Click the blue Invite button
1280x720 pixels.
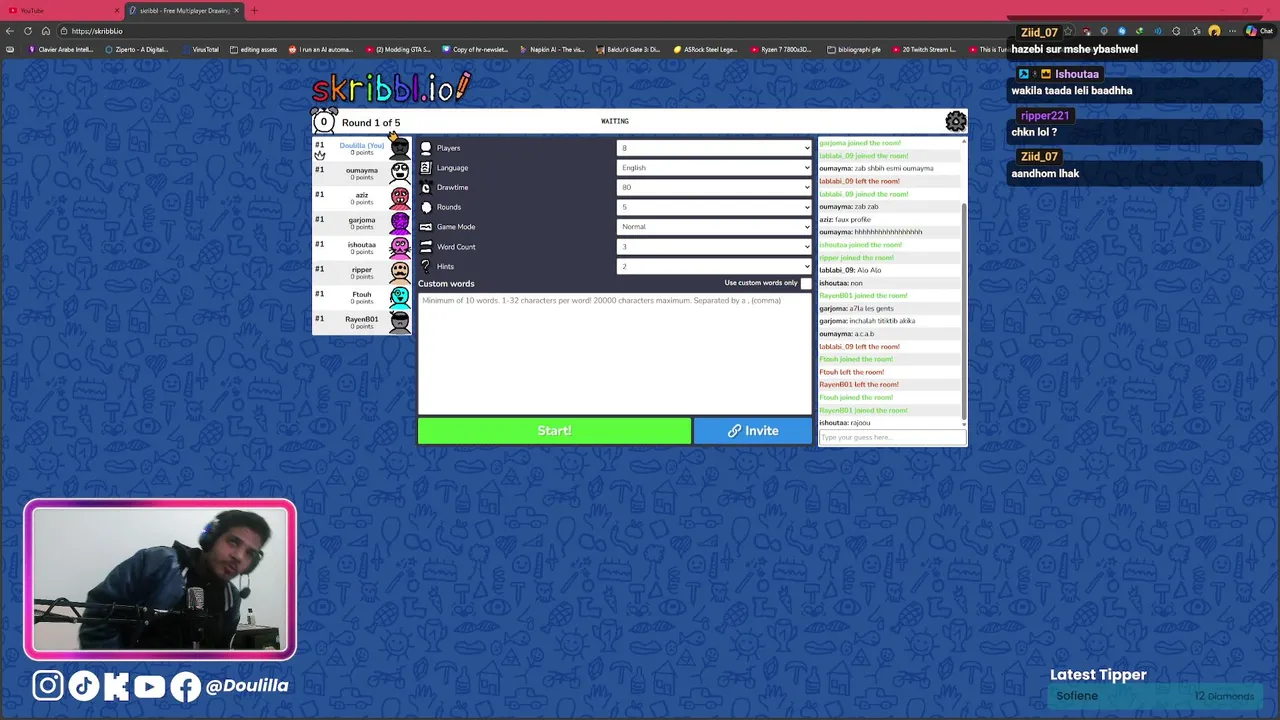click(x=753, y=431)
